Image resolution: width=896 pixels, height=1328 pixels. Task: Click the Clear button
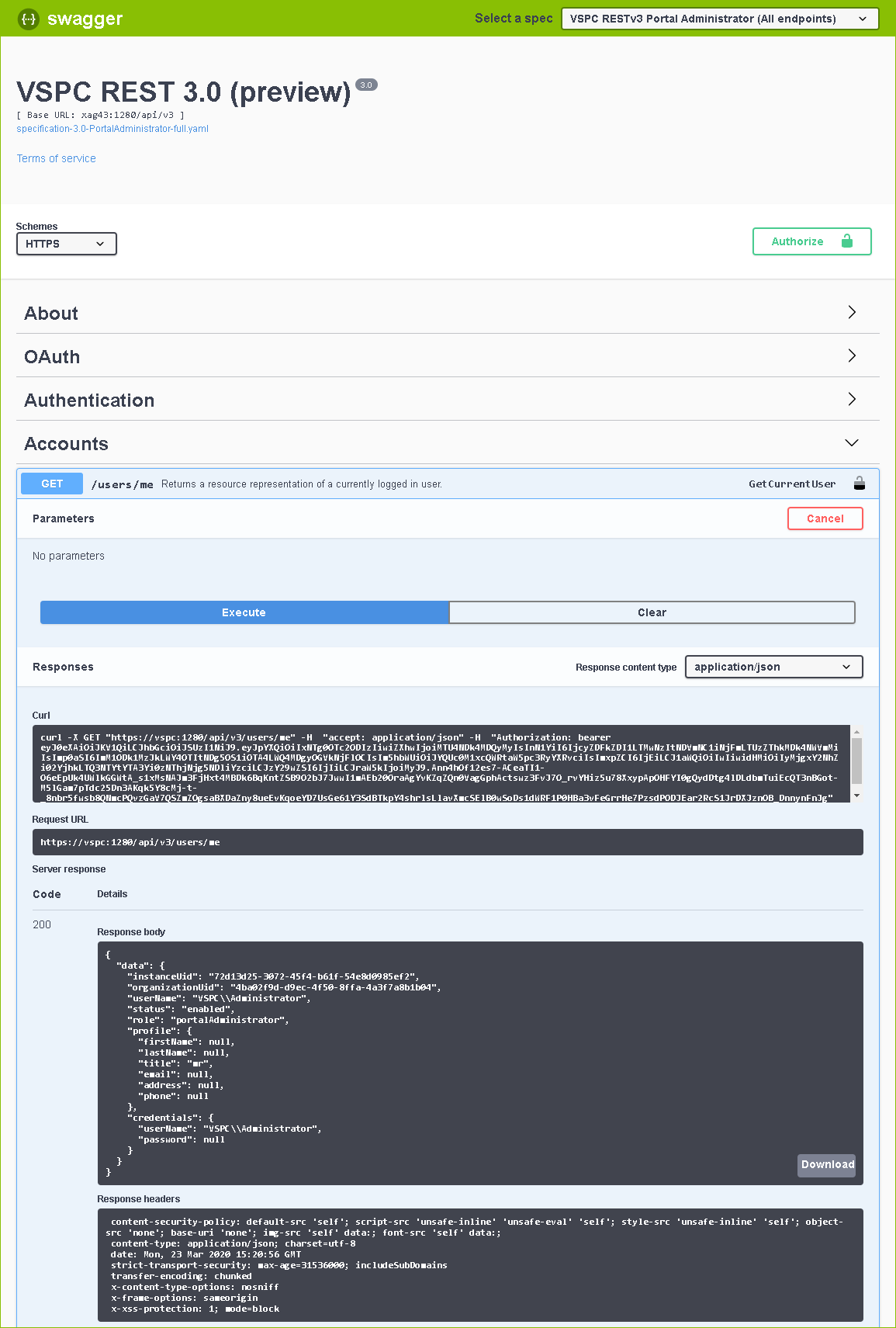click(652, 612)
